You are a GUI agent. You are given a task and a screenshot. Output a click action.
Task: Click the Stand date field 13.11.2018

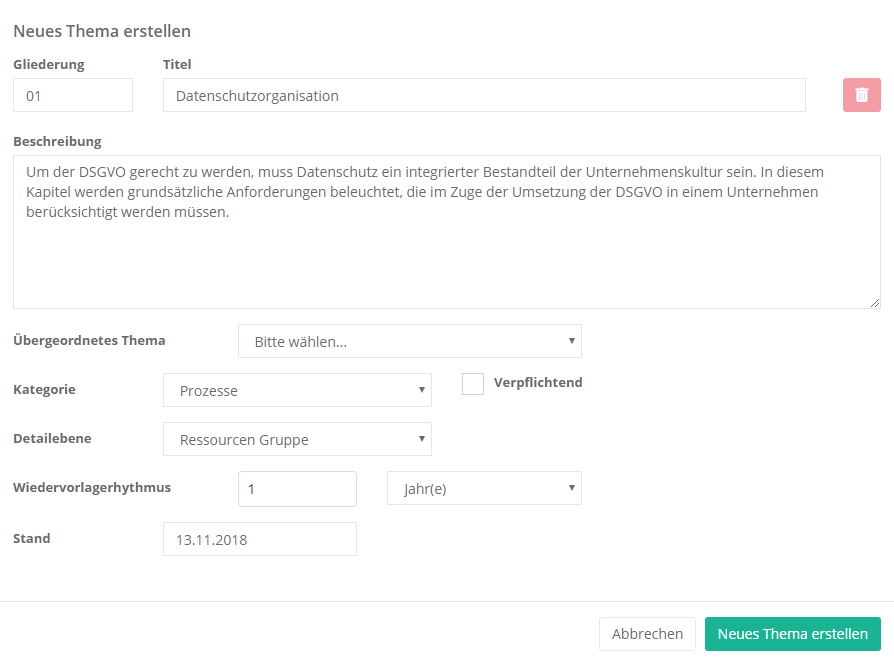click(x=259, y=539)
